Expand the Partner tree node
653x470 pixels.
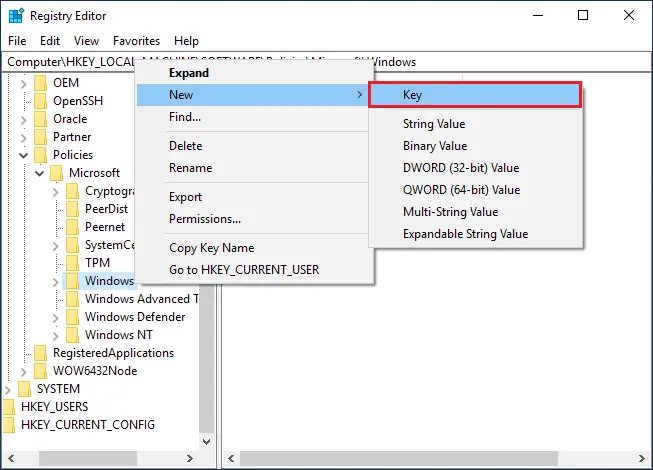pyautogui.click(x=24, y=138)
